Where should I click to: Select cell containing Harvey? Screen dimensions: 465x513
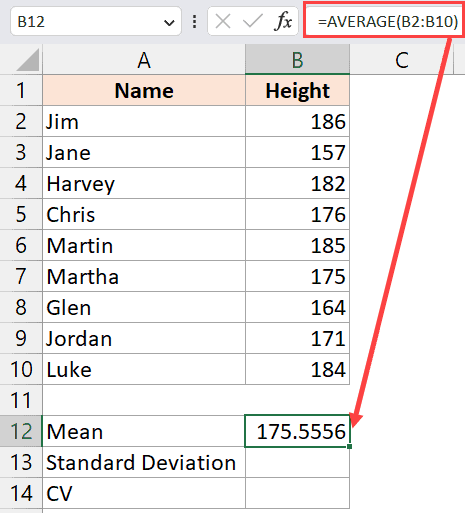[144, 183]
